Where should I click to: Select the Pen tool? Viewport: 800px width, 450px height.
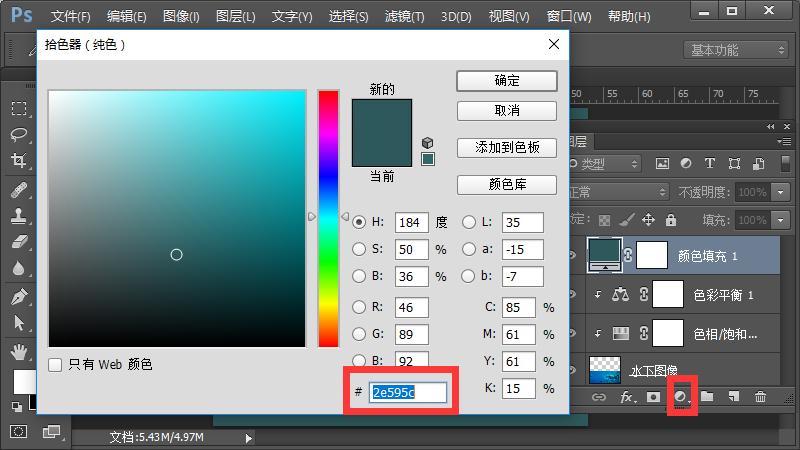pos(19,296)
